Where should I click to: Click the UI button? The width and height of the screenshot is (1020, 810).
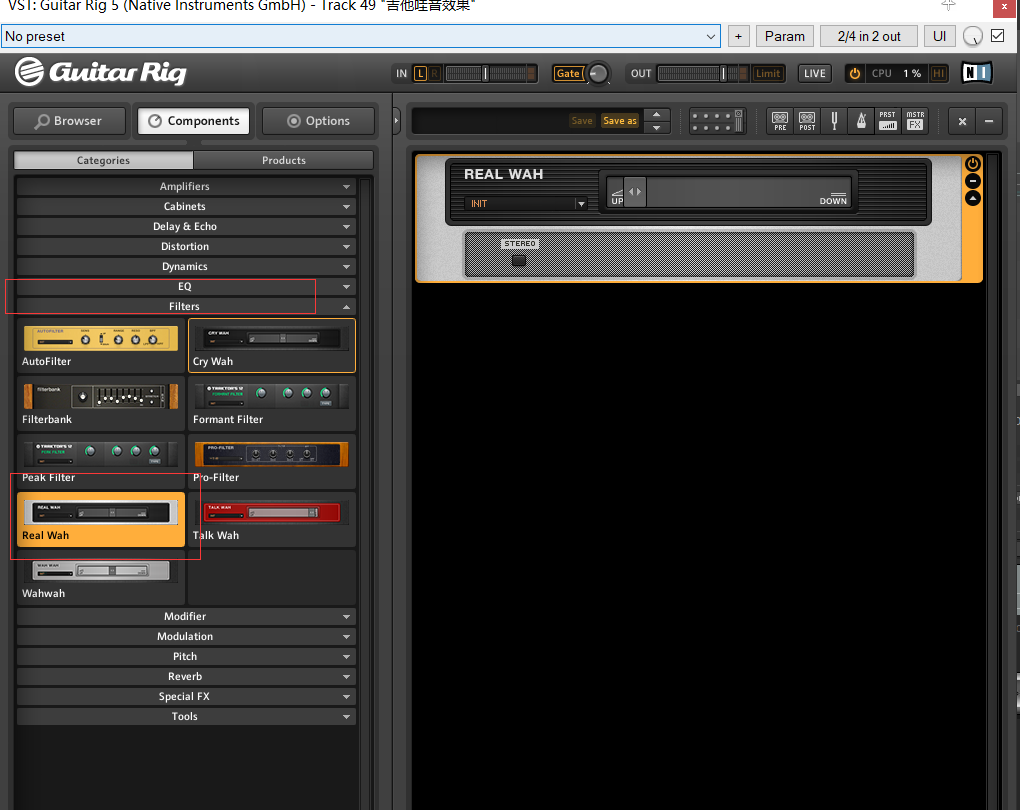[939, 36]
